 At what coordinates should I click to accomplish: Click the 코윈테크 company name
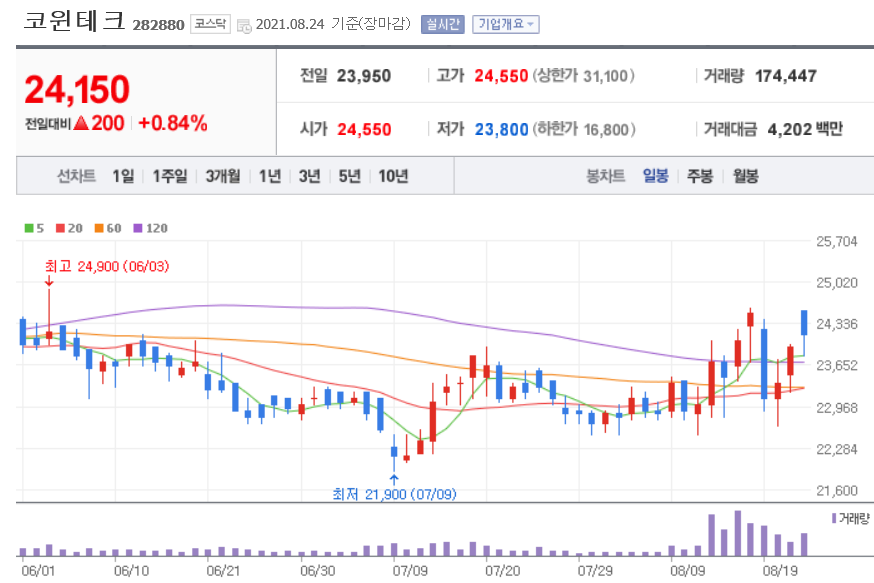click(x=74, y=21)
